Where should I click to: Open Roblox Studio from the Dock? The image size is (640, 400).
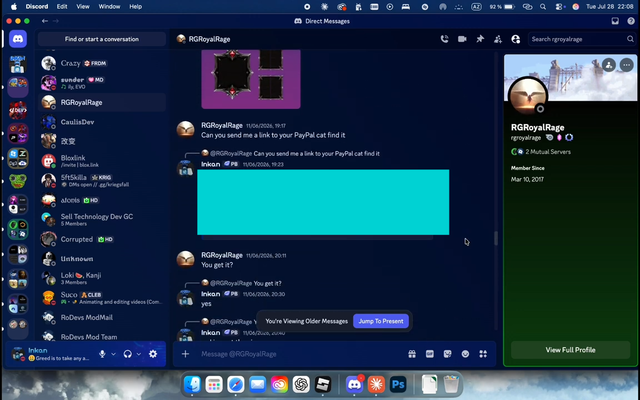[323, 384]
